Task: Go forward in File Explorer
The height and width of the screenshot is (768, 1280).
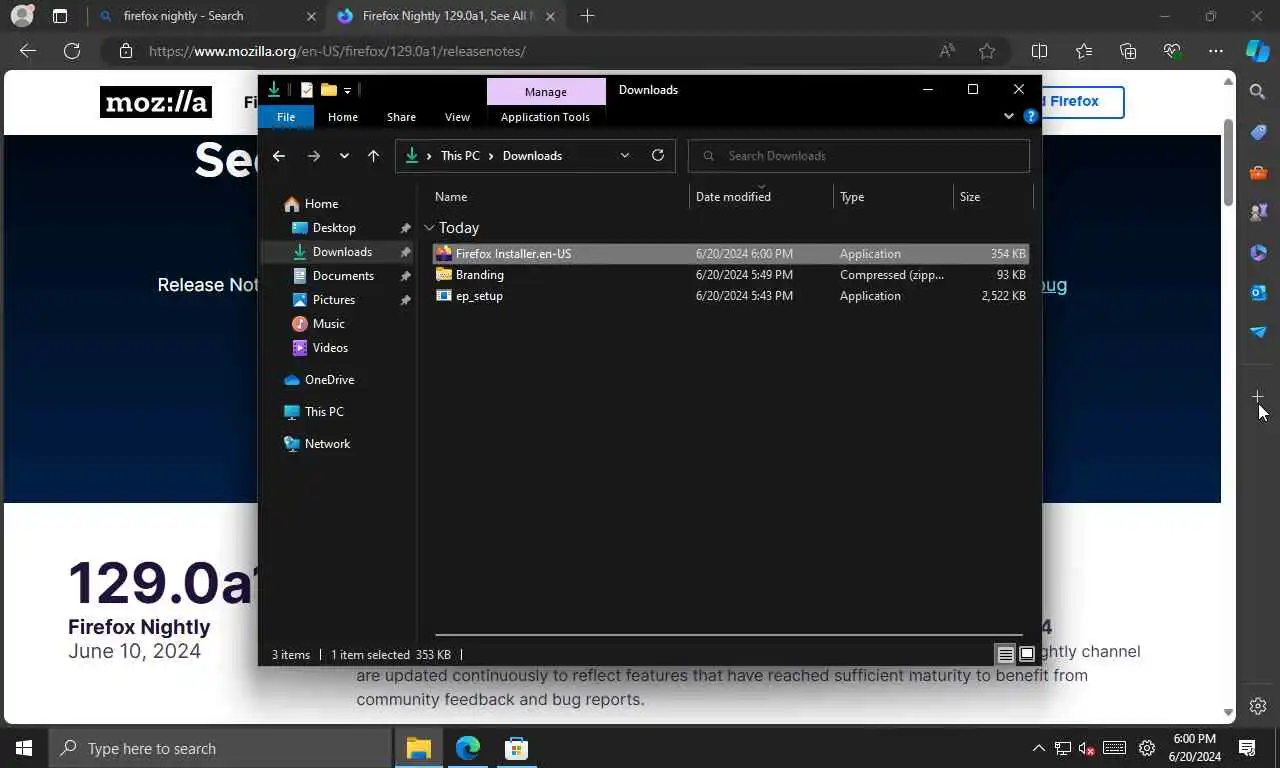Action: click(x=314, y=156)
